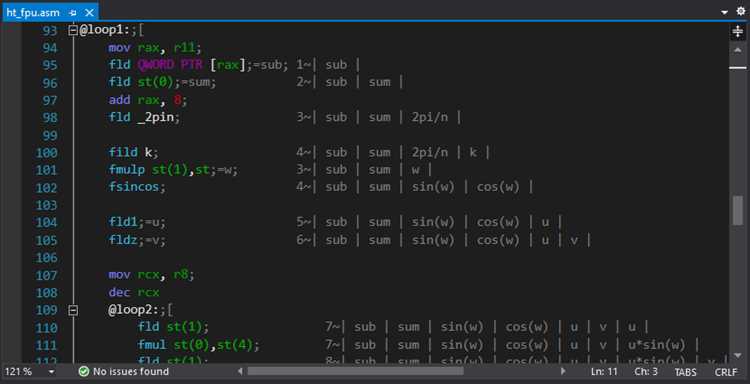Click the Ch: 3 column indicator
Viewport: 750px width, 384px height.
(646, 372)
